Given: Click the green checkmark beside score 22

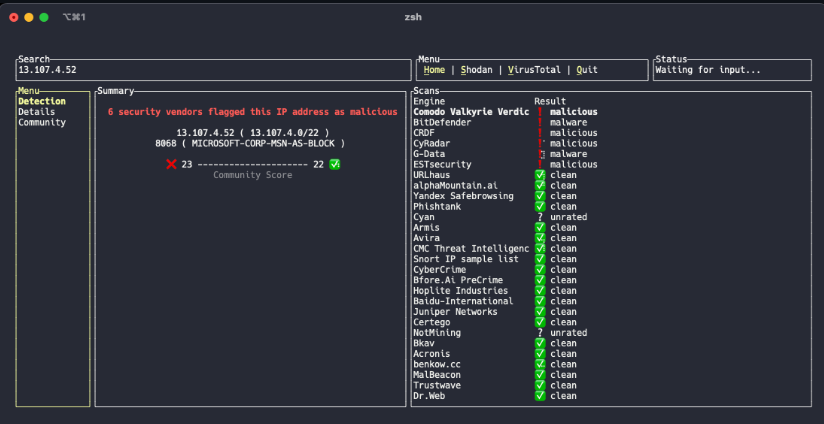Looking at the screenshot, I should 335,165.
